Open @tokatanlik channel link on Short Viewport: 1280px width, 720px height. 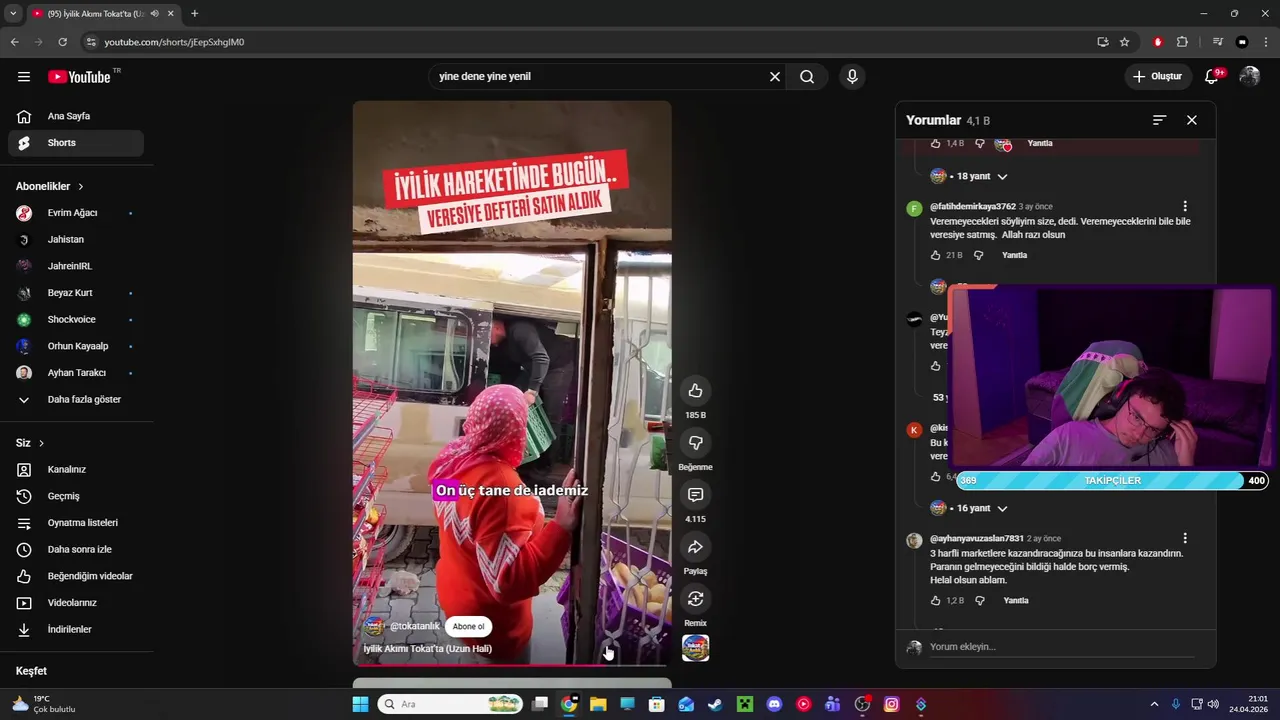[414, 627]
